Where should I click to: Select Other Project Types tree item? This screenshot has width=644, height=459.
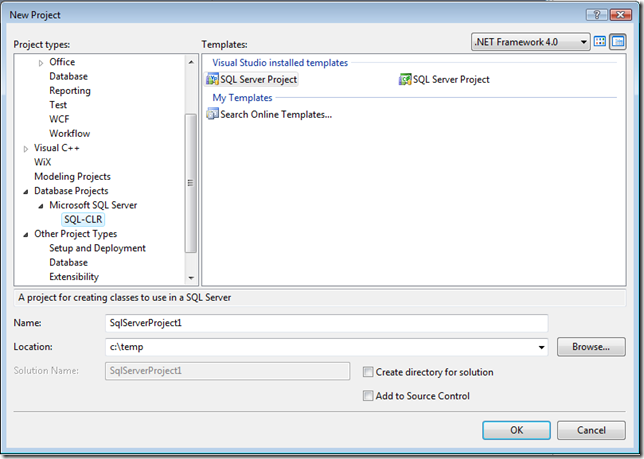pyautogui.click(x=76, y=234)
